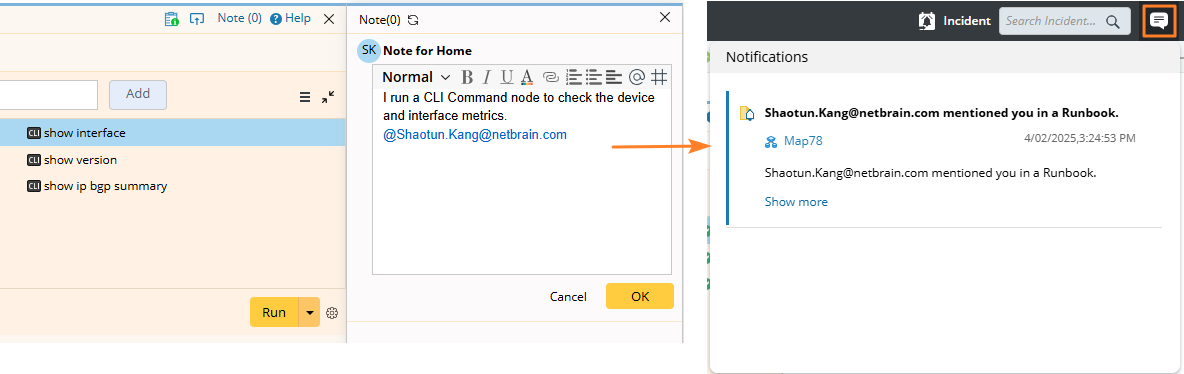This screenshot has width=1184, height=374.
Task: Open the Help menu
Action: [291, 18]
